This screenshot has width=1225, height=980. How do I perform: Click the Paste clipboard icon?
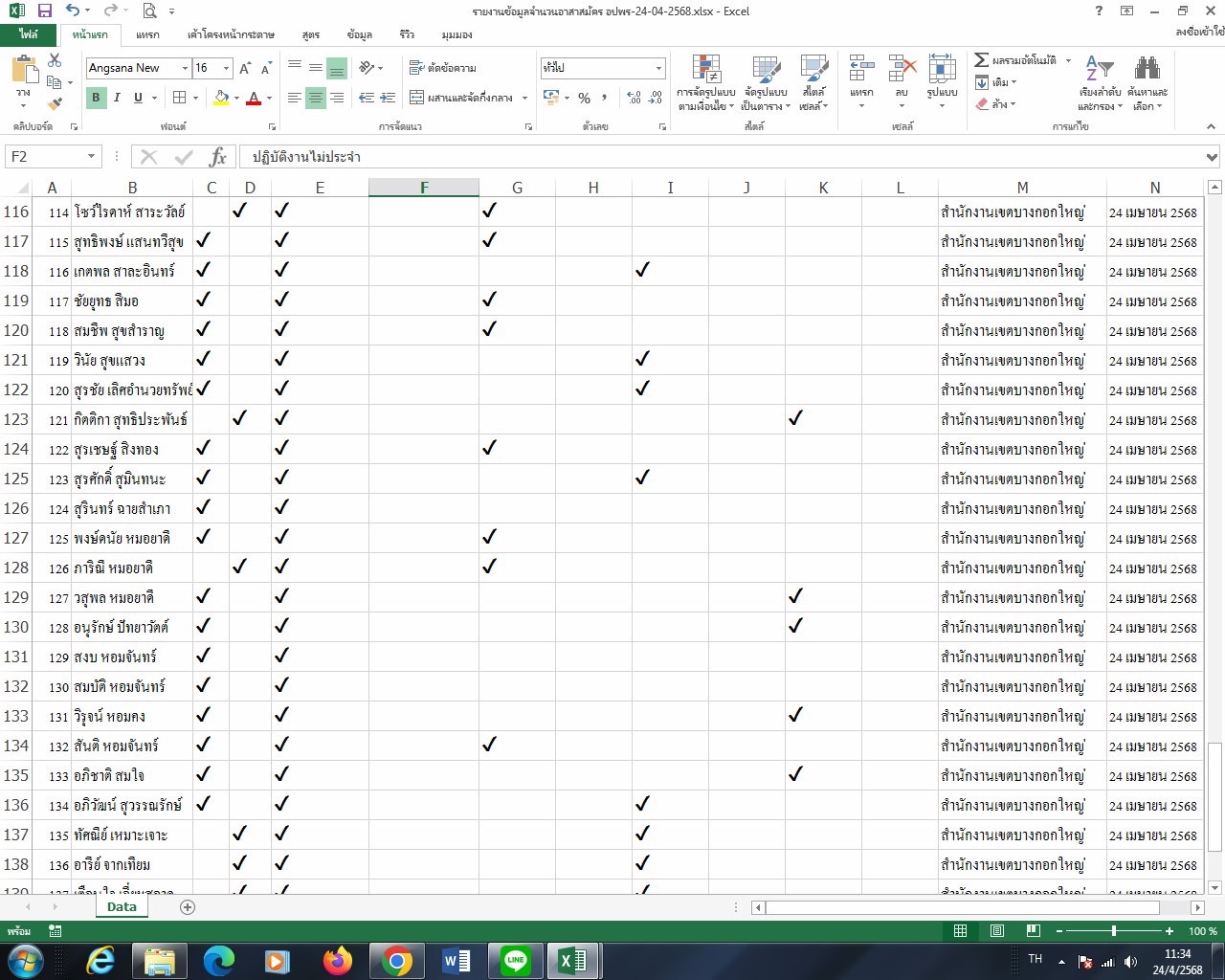[x=24, y=72]
